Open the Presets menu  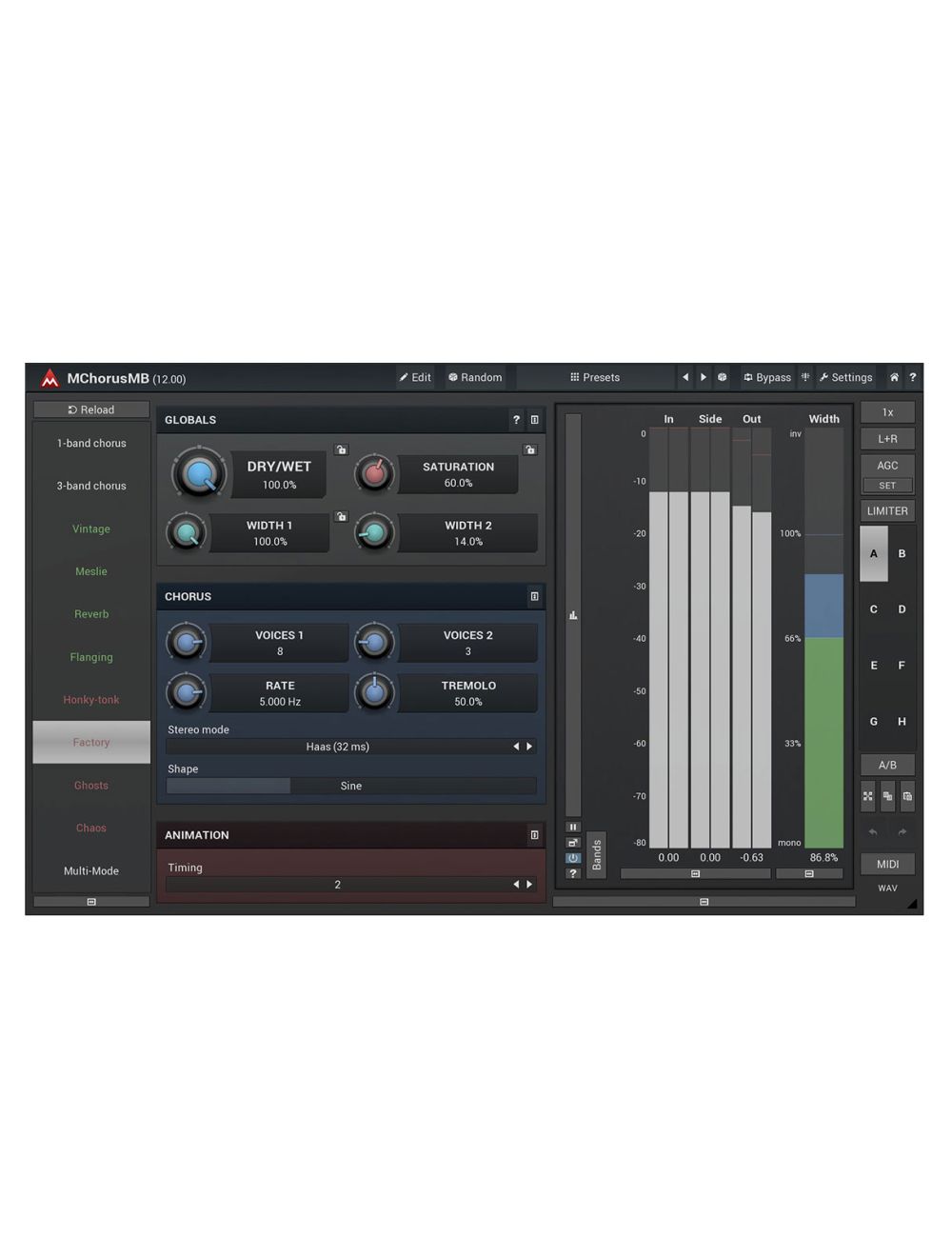pyautogui.click(x=595, y=377)
